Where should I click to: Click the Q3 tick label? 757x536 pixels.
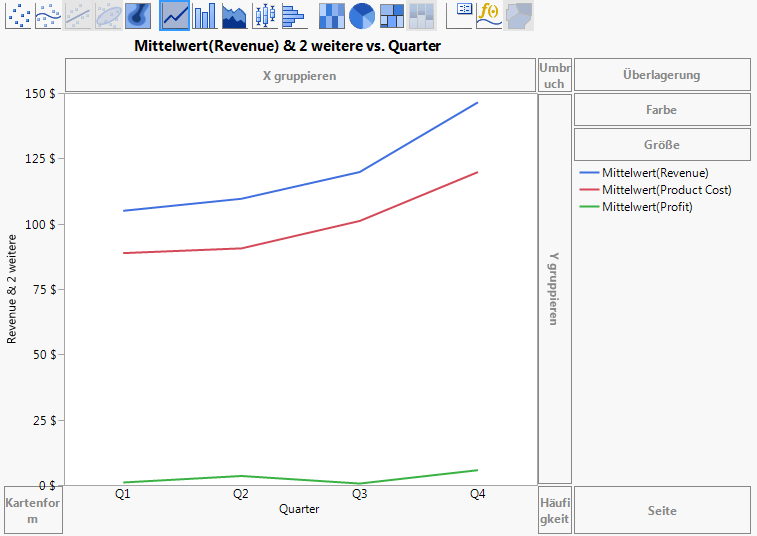pyautogui.click(x=359, y=494)
